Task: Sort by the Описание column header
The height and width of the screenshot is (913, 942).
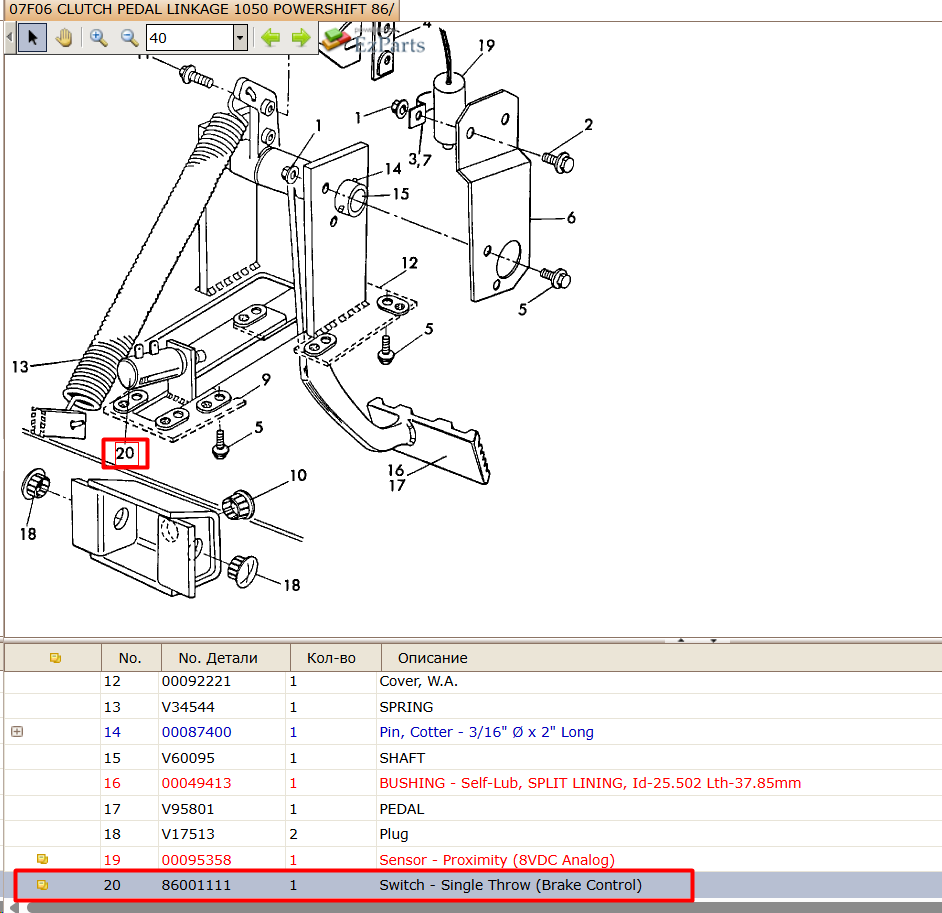Action: [433, 658]
